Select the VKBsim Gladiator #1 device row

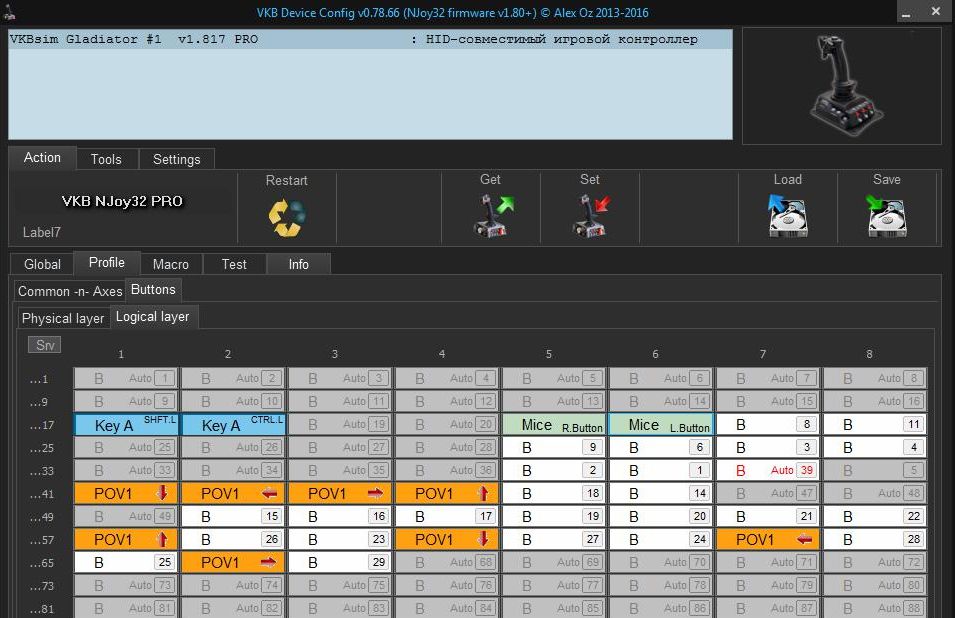370,40
